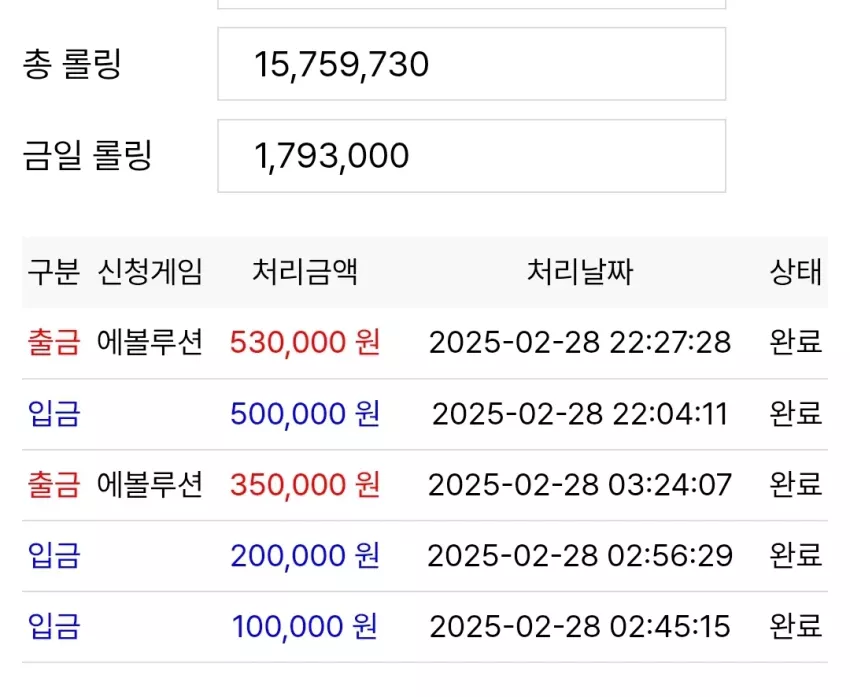The height and width of the screenshot is (697, 850).
Task: Select the 500,000 원 deposit amount
Action: tap(305, 414)
